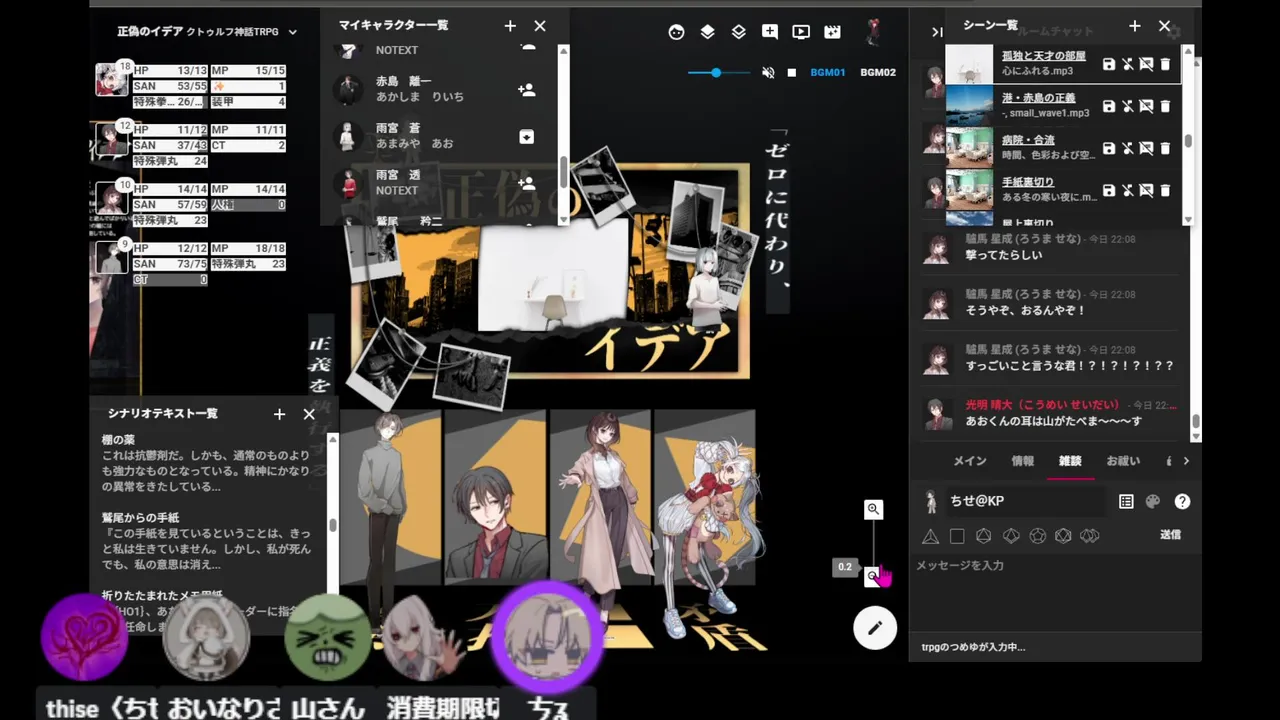The image size is (1280, 720).
Task: Toggle text off for 病院・合流 scene
Action: point(1146,148)
